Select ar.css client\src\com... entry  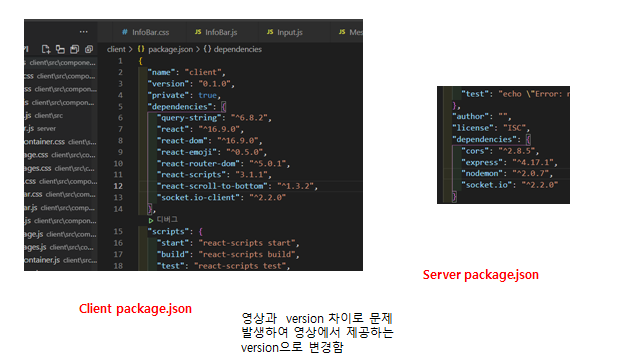[61, 195]
